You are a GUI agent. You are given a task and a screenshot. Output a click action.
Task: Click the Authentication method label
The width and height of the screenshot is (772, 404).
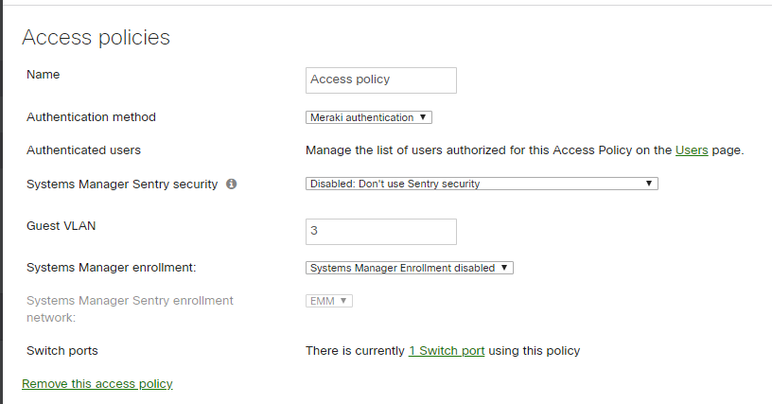coord(91,117)
